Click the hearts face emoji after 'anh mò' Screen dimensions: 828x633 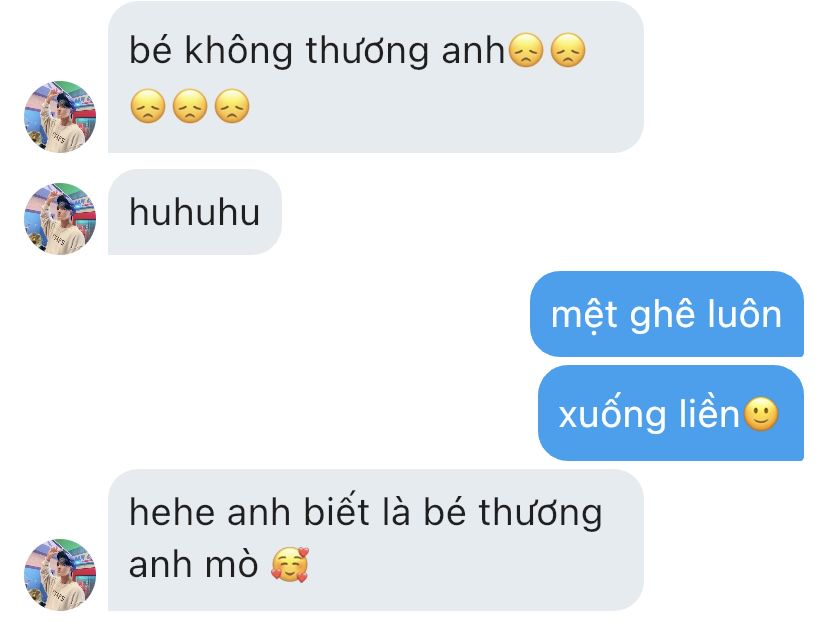click(289, 565)
